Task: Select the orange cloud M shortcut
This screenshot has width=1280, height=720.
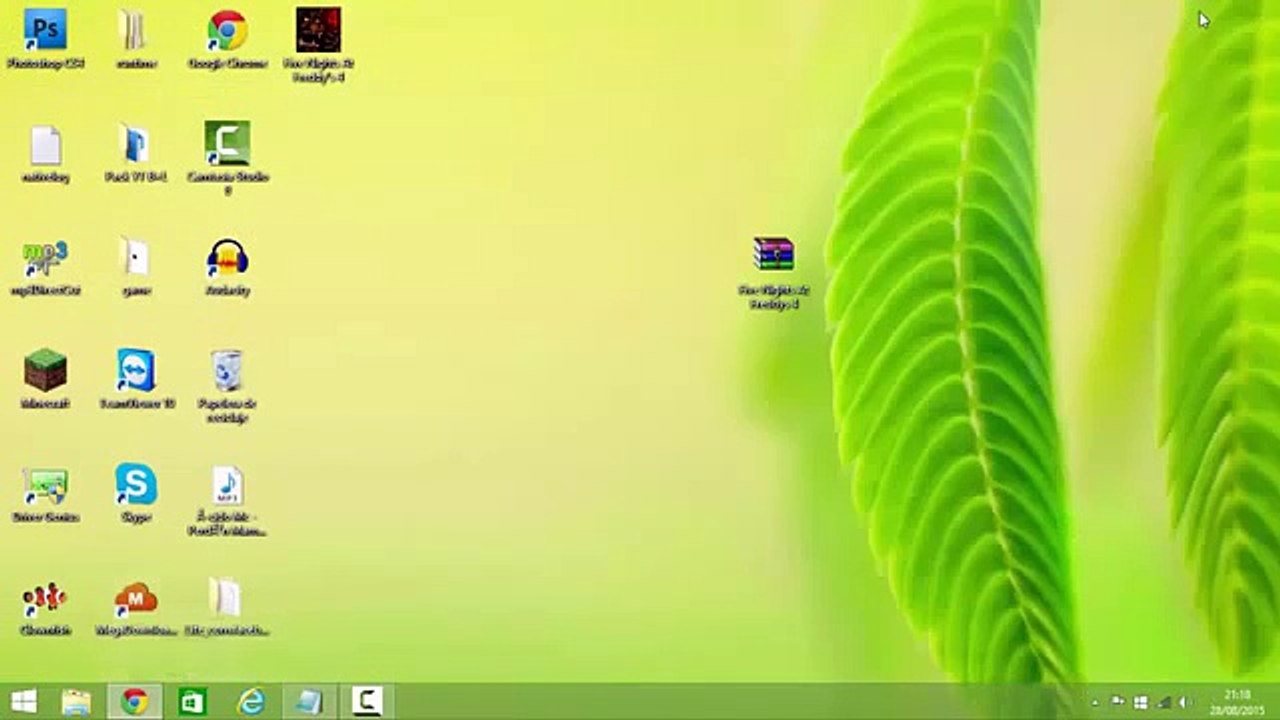Action: tap(136, 598)
